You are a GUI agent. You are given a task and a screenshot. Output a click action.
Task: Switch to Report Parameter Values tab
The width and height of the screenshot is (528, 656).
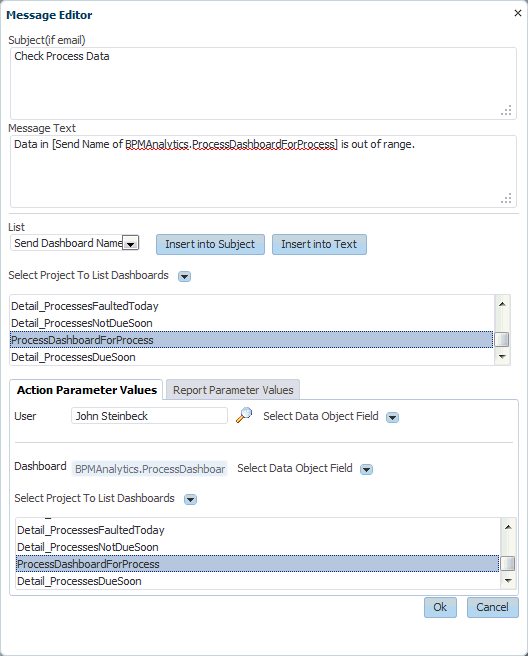233,390
